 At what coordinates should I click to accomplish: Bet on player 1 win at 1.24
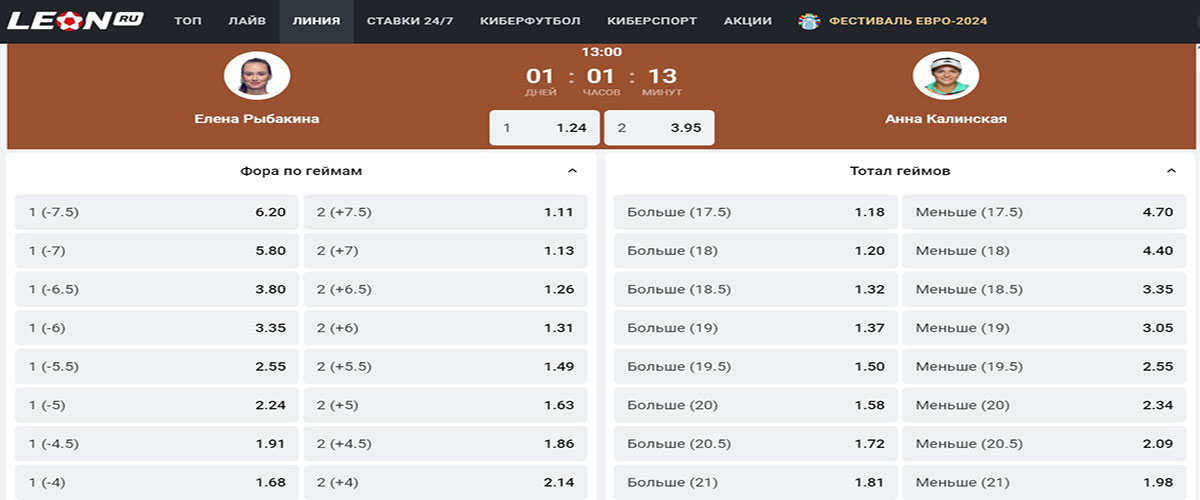545,128
